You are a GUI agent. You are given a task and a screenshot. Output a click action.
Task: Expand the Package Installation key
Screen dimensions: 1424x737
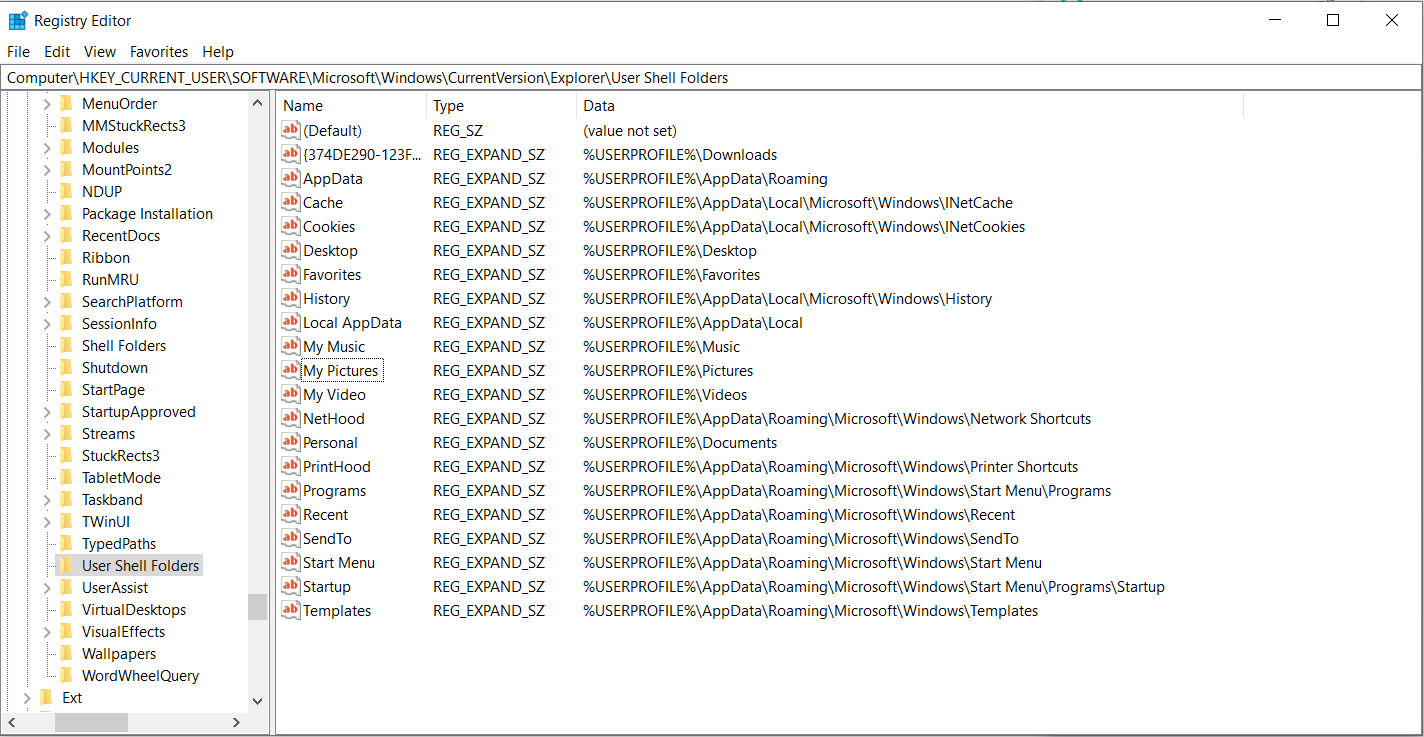[47, 213]
